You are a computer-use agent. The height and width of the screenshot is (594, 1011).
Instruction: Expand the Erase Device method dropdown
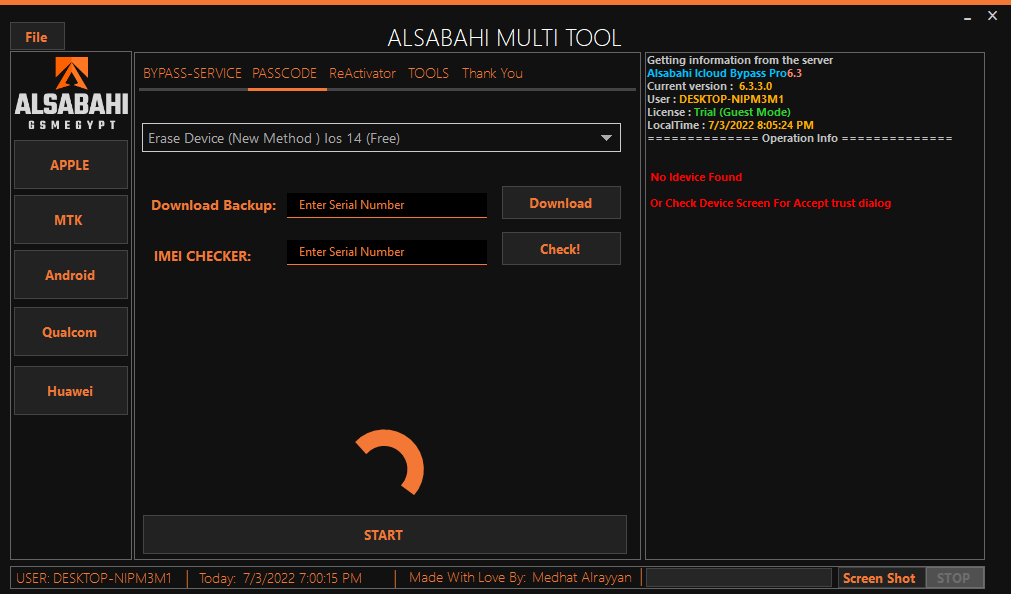606,138
